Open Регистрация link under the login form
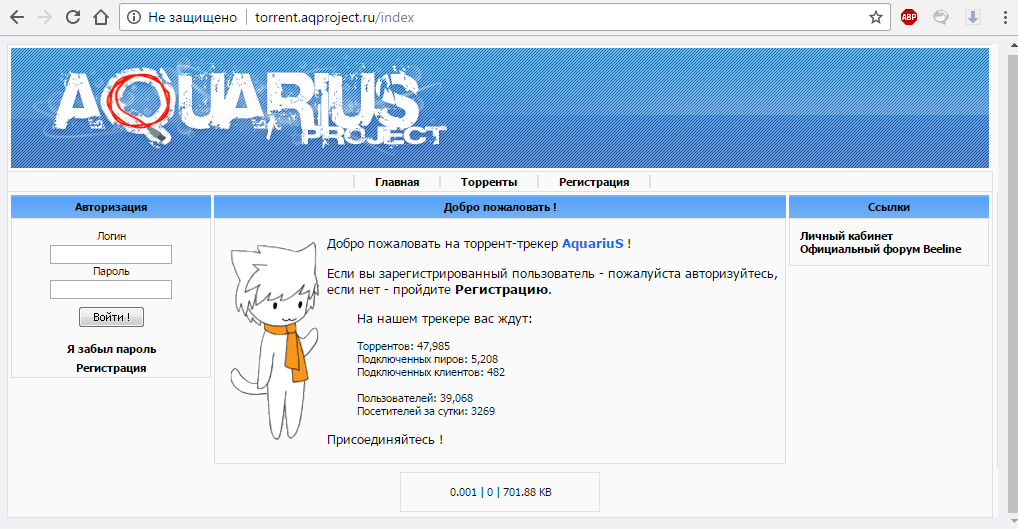The image size is (1018, 529). click(111, 368)
